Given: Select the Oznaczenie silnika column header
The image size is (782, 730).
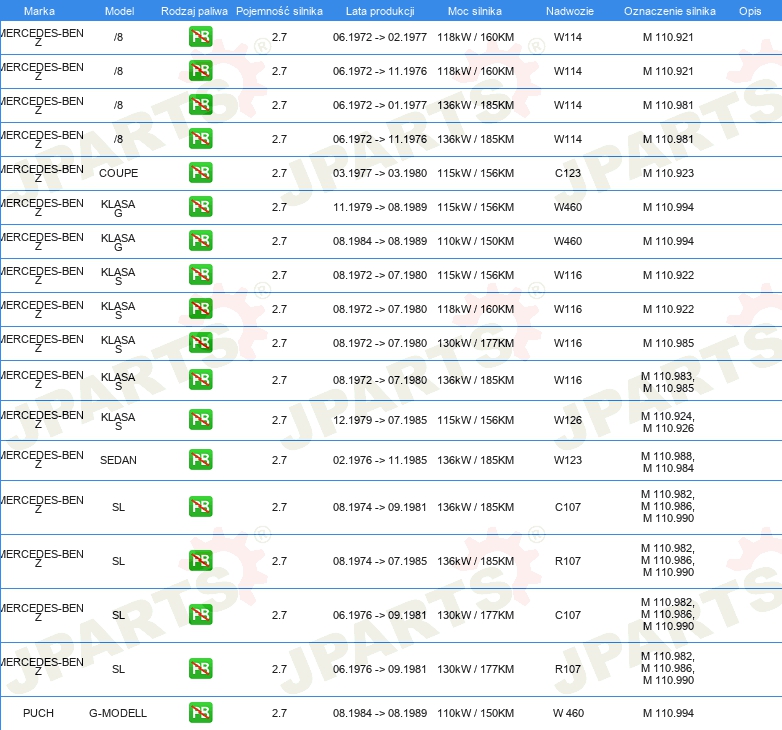Looking at the screenshot, I should tap(669, 10).
